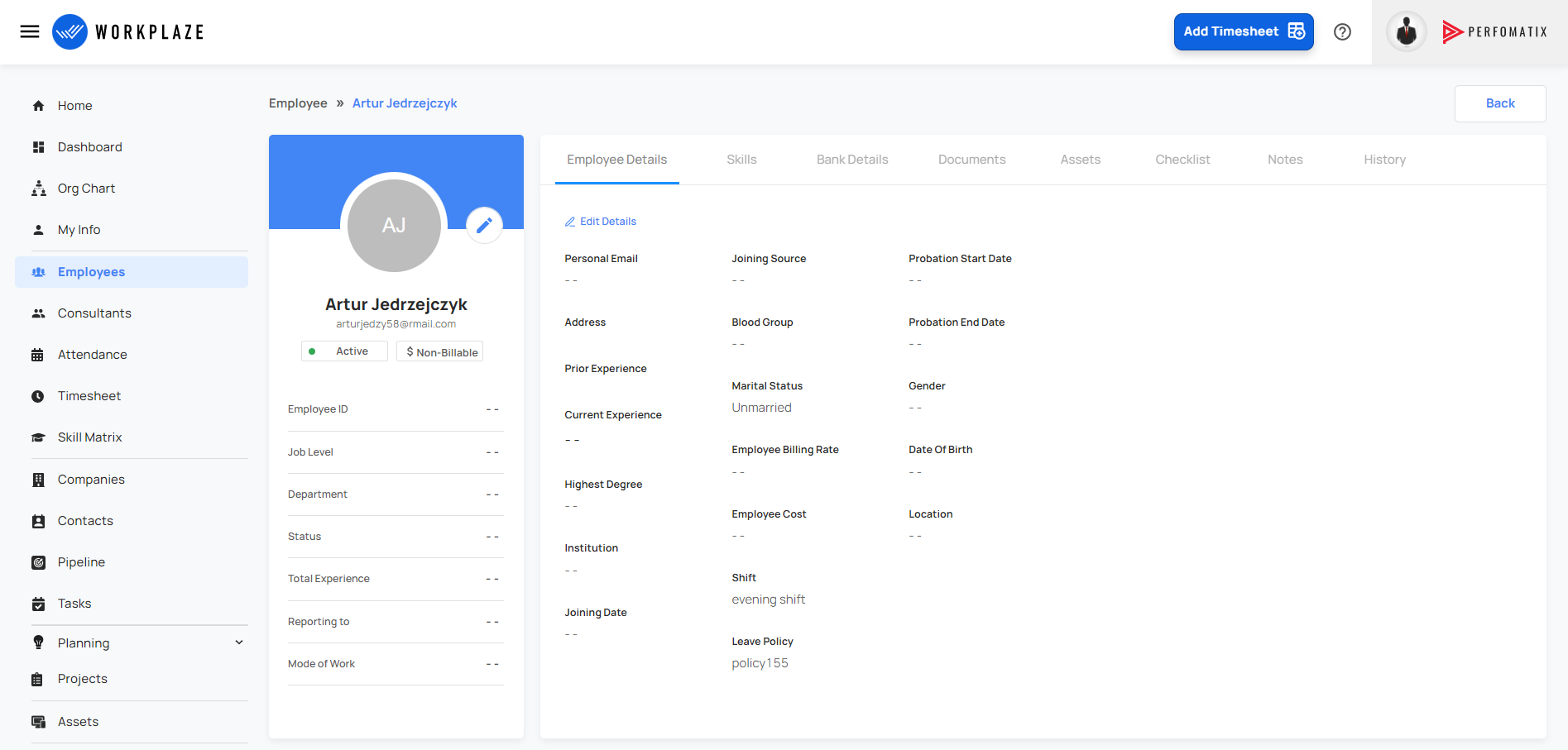Screen dimensions: 1568x750
Task: Click the Back button
Action: [1500, 103]
